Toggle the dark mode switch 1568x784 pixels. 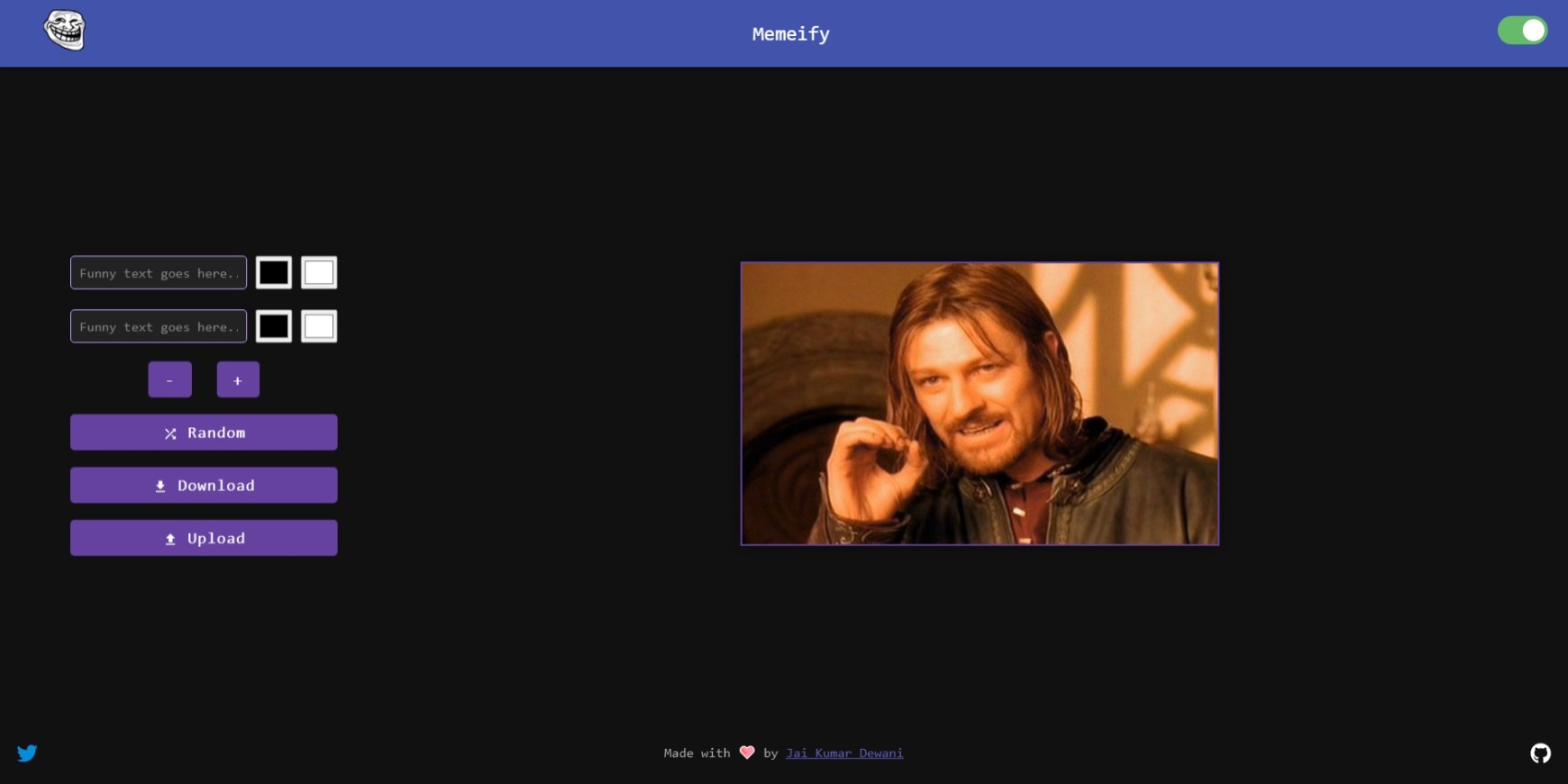point(1522,31)
